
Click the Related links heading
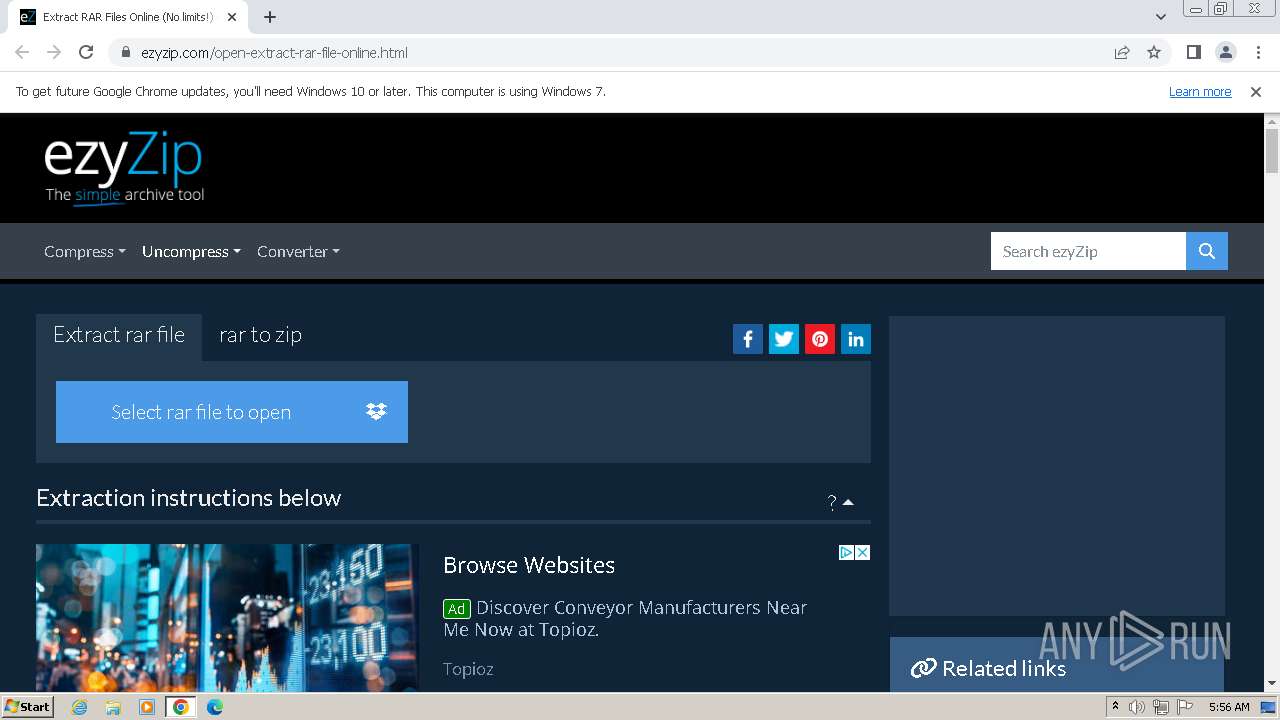[x=1004, y=669]
